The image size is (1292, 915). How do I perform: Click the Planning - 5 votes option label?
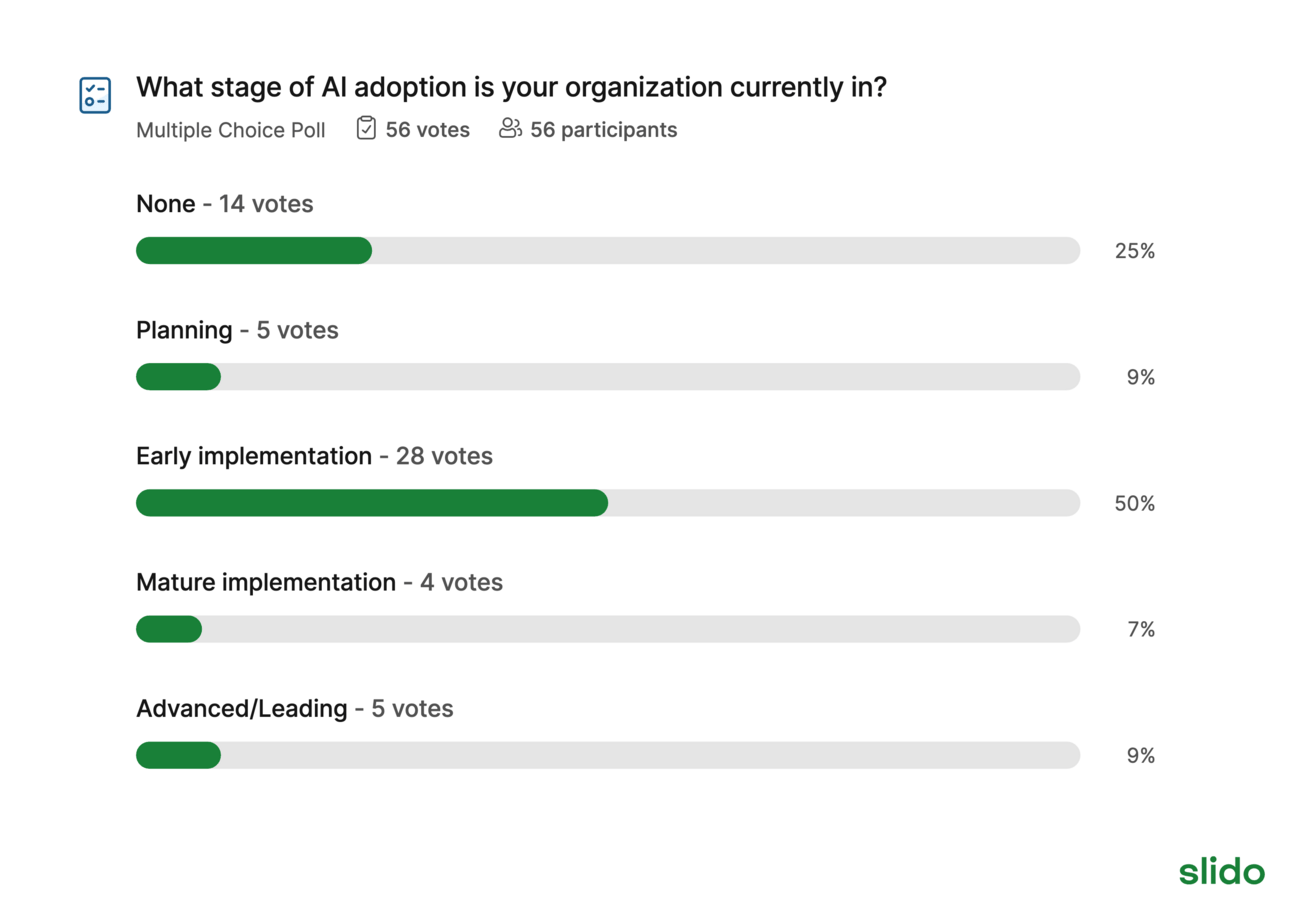pos(237,330)
